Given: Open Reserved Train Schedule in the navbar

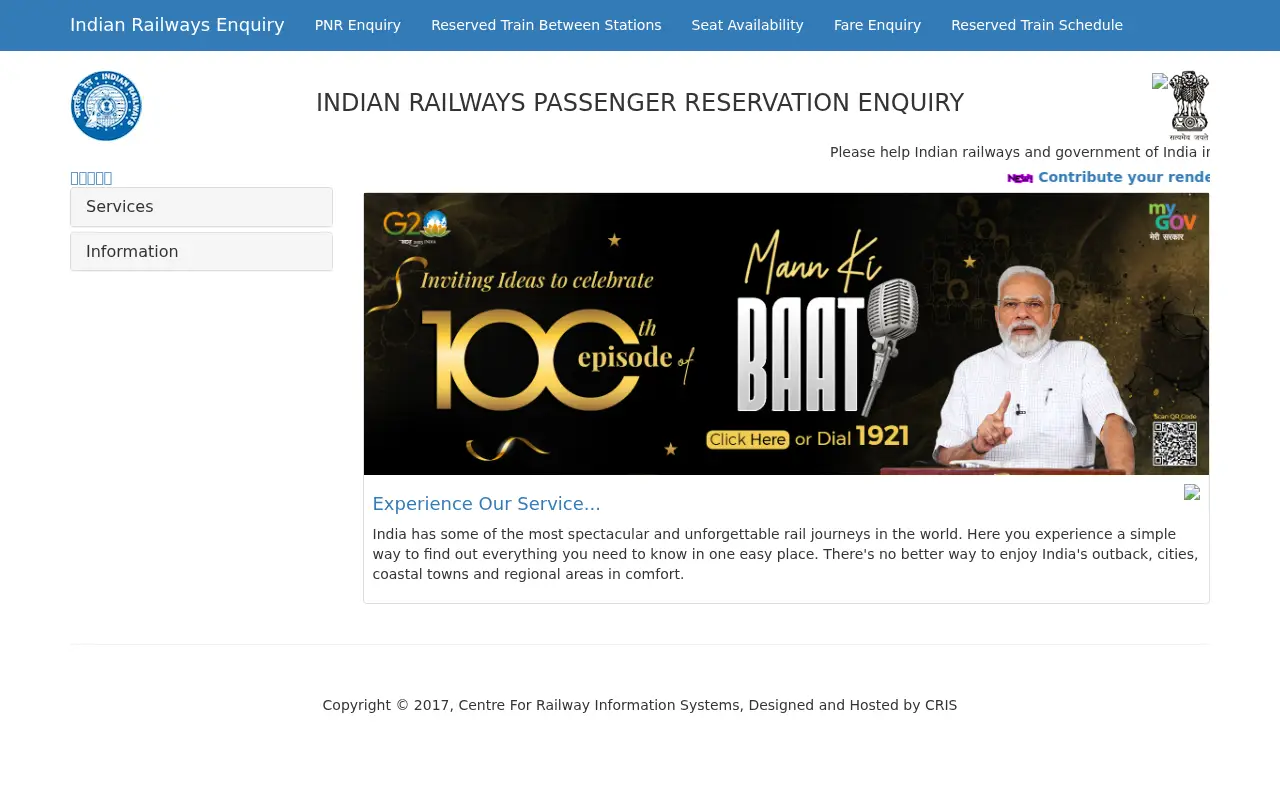Looking at the screenshot, I should [x=1037, y=25].
